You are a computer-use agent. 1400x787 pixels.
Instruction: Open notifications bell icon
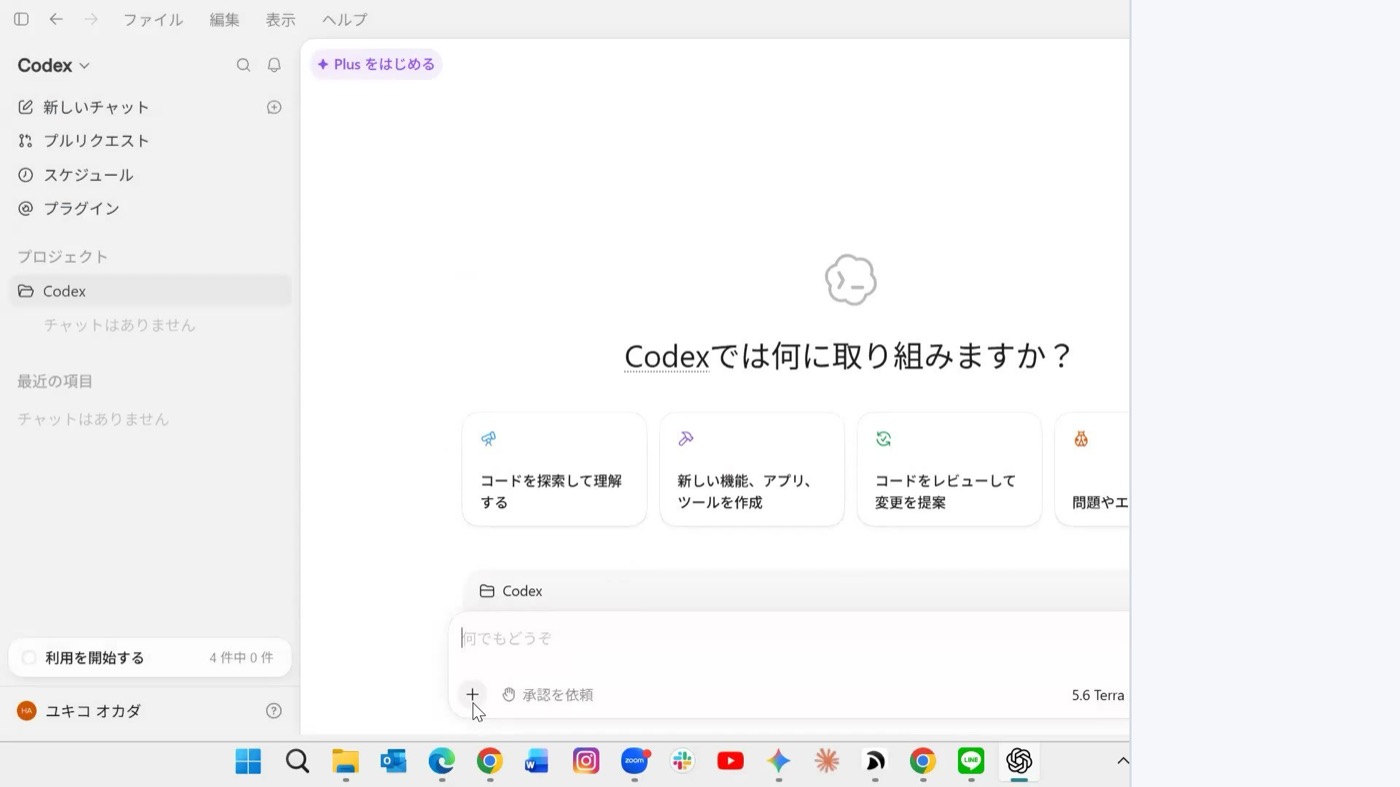(x=274, y=65)
